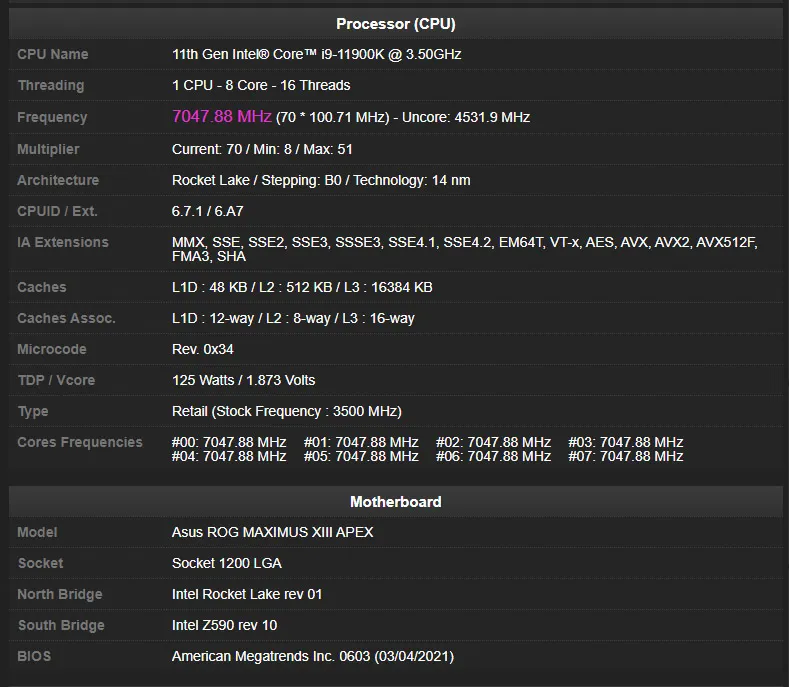Click 'Asus ROG MAXIMUS XIII APEX'
789x687 pixels.
[x=273, y=532]
